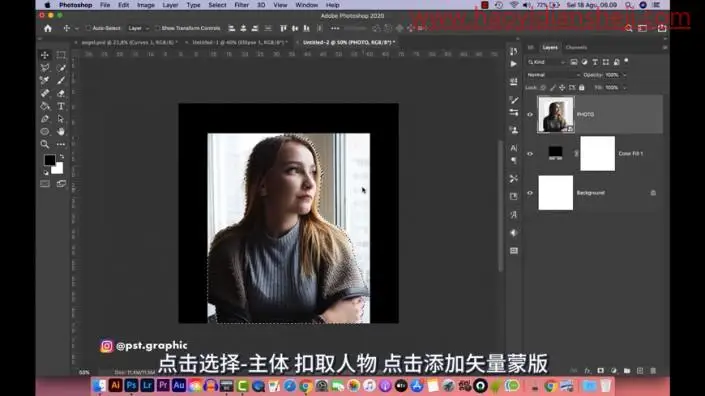705x396 pixels.
Task: Select the Eraser tool
Action: click(x=61, y=93)
